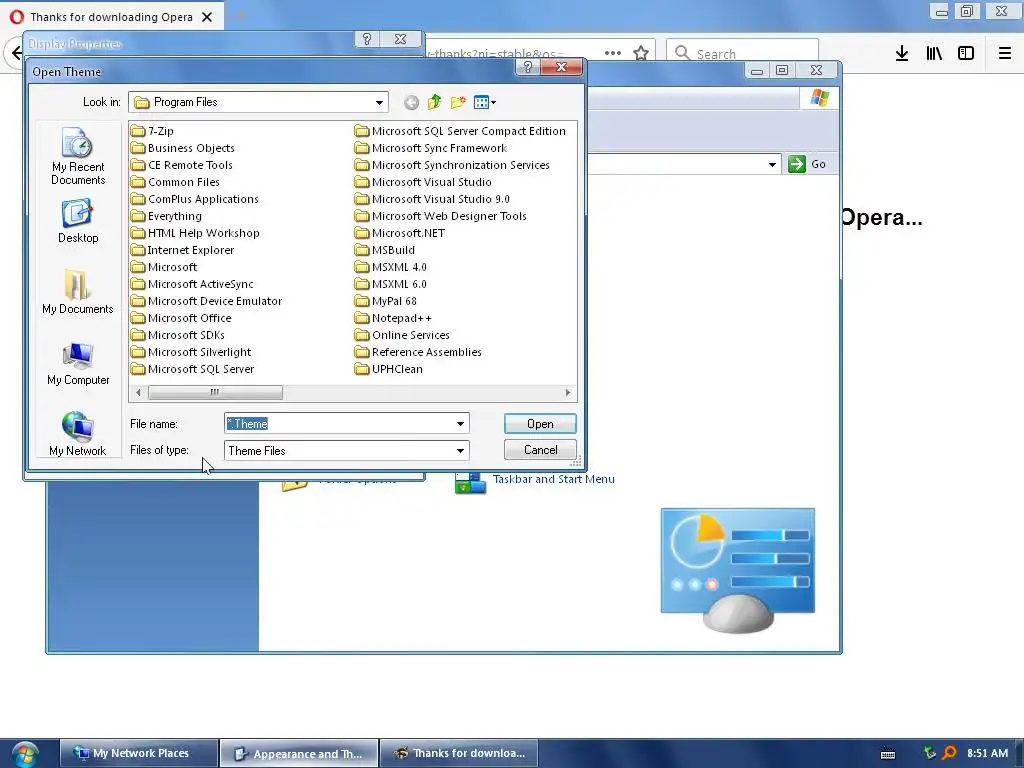Select the HTML Help Workshop folder

pyautogui.click(x=195, y=232)
